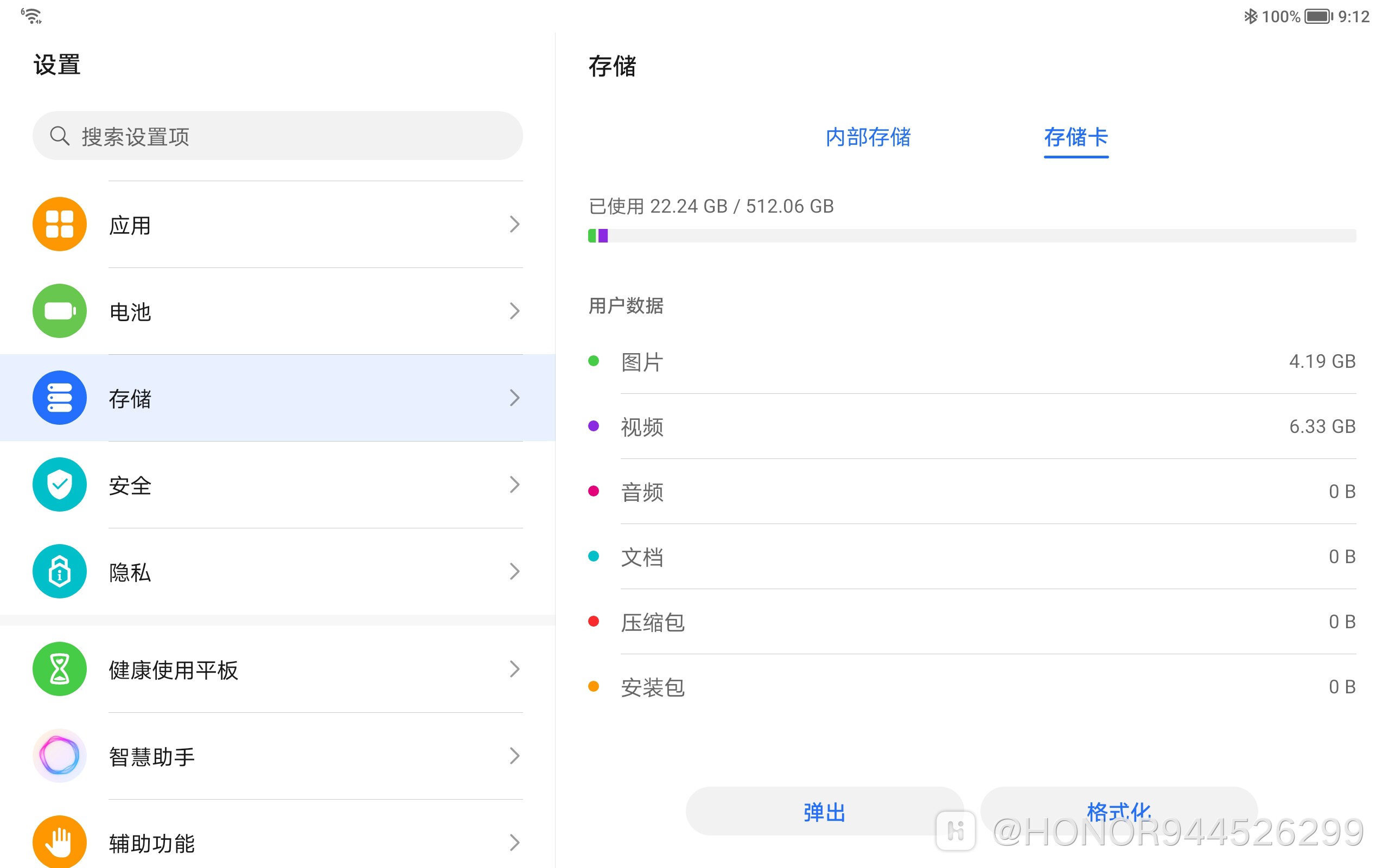Expand the 应用 row chevron
The image size is (1389, 868).
point(515,225)
